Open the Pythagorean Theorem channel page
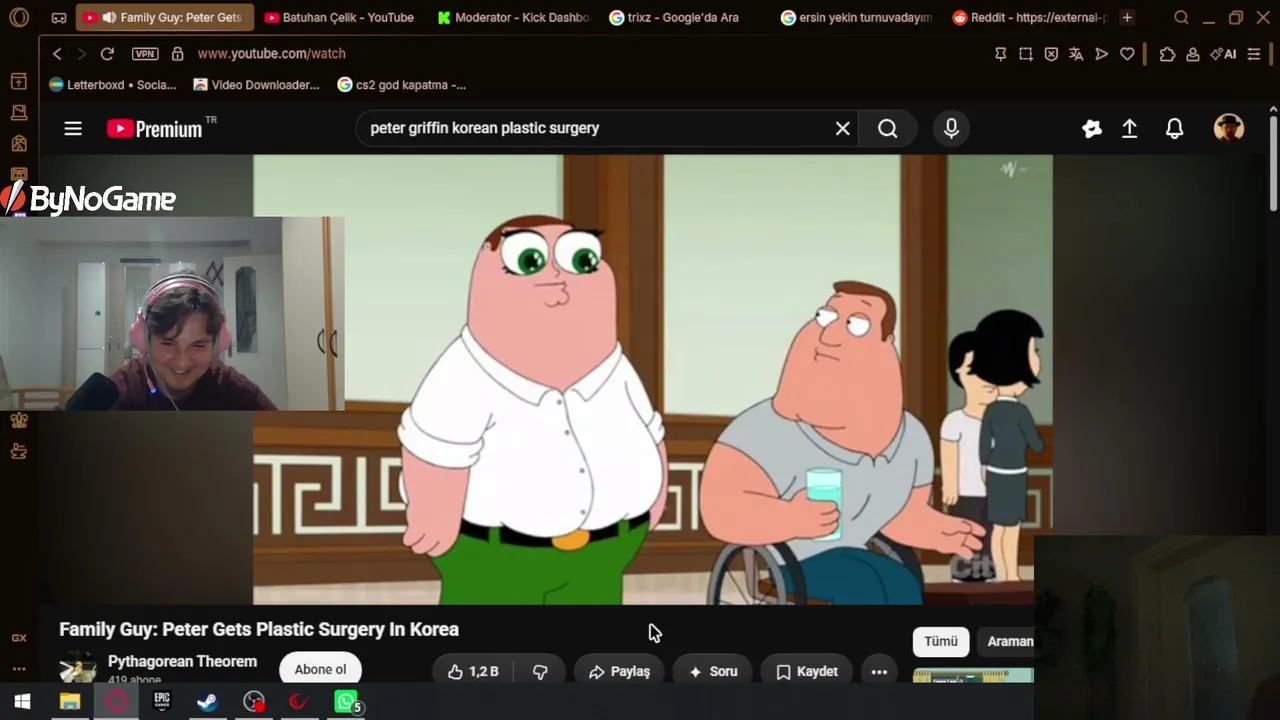This screenshot has height=720, width=1280. [x=182, y=662]
